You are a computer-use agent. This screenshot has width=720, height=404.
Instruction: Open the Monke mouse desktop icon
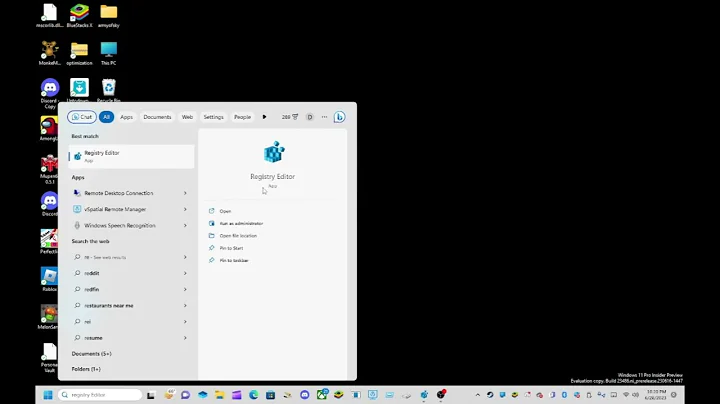tap(50, 53)
